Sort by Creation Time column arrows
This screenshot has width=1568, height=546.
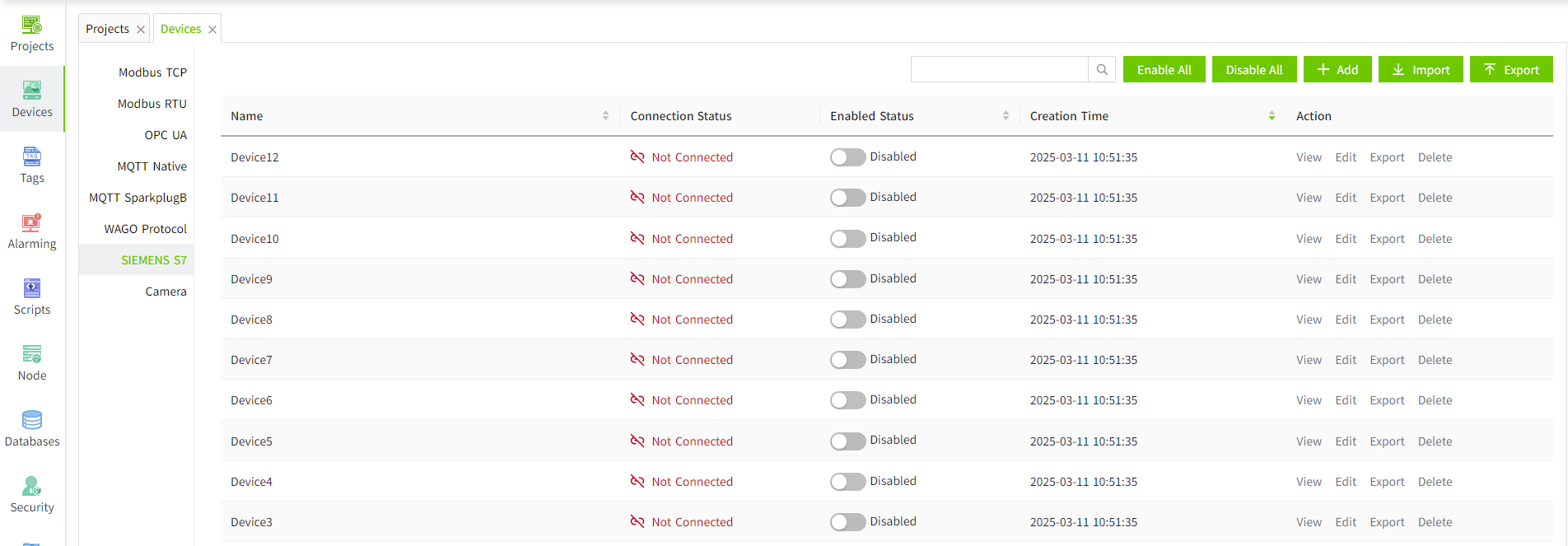[x=1272, y=116]
